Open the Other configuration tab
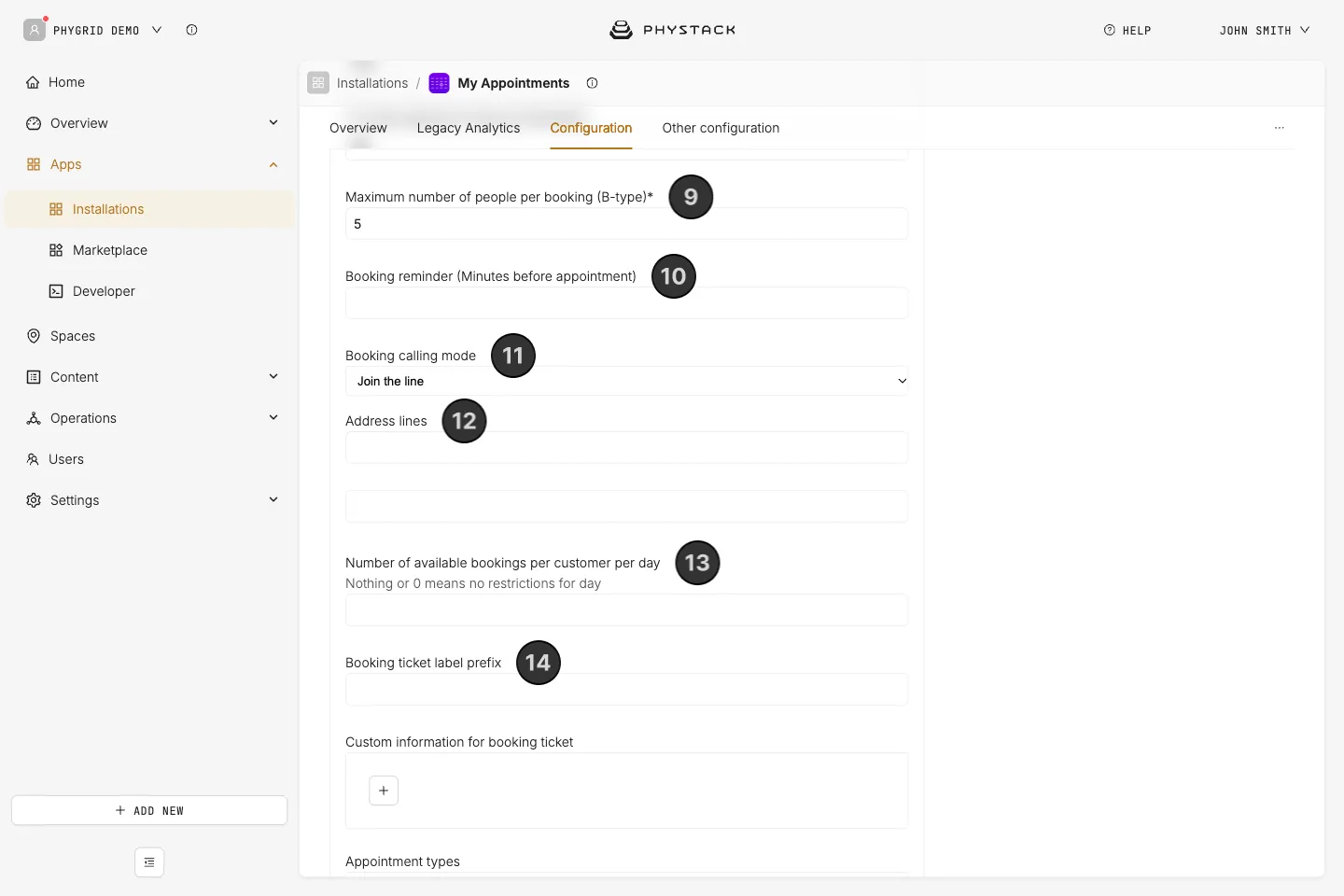 pyautogui.click(x=721, y=128)
